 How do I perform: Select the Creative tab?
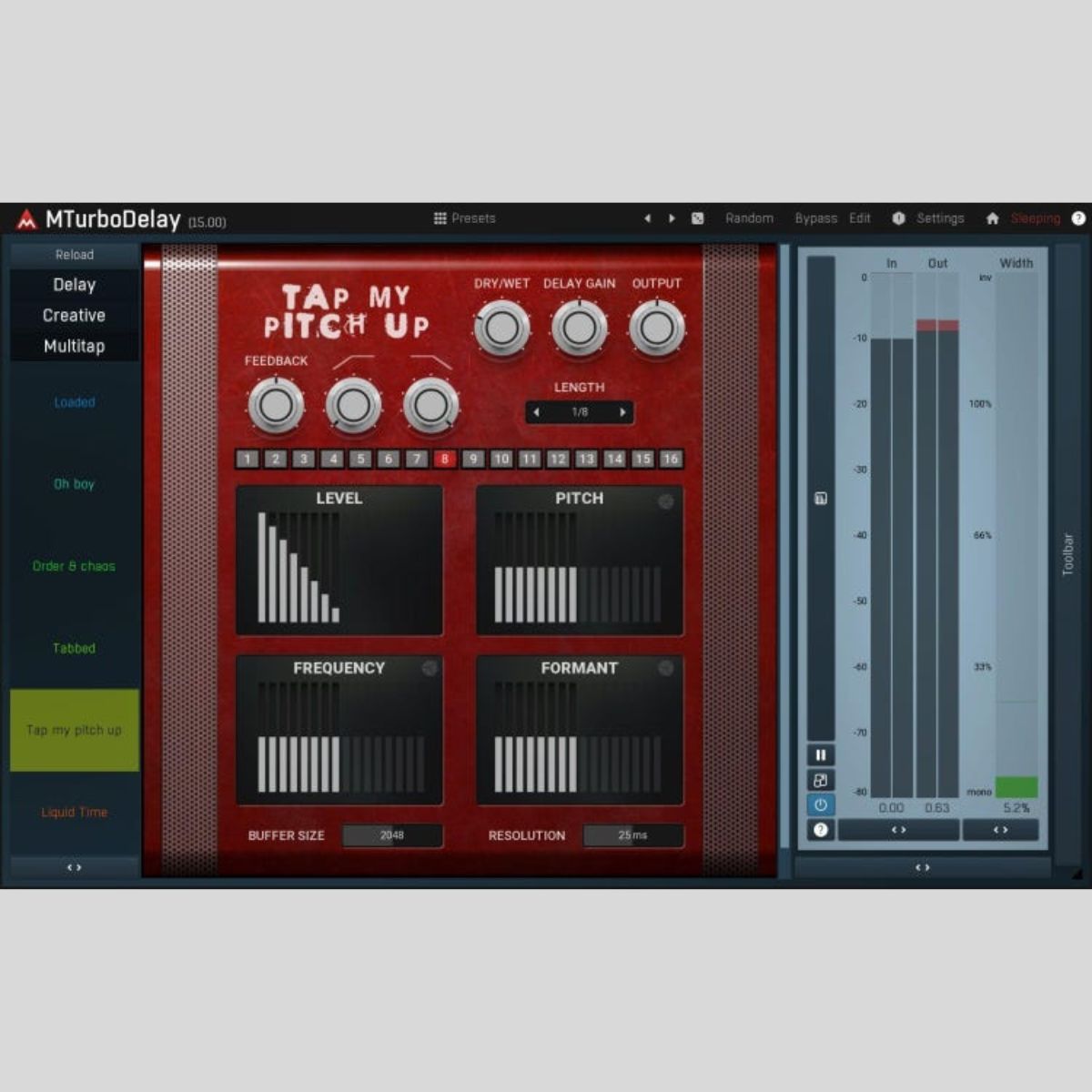point(75,316)
